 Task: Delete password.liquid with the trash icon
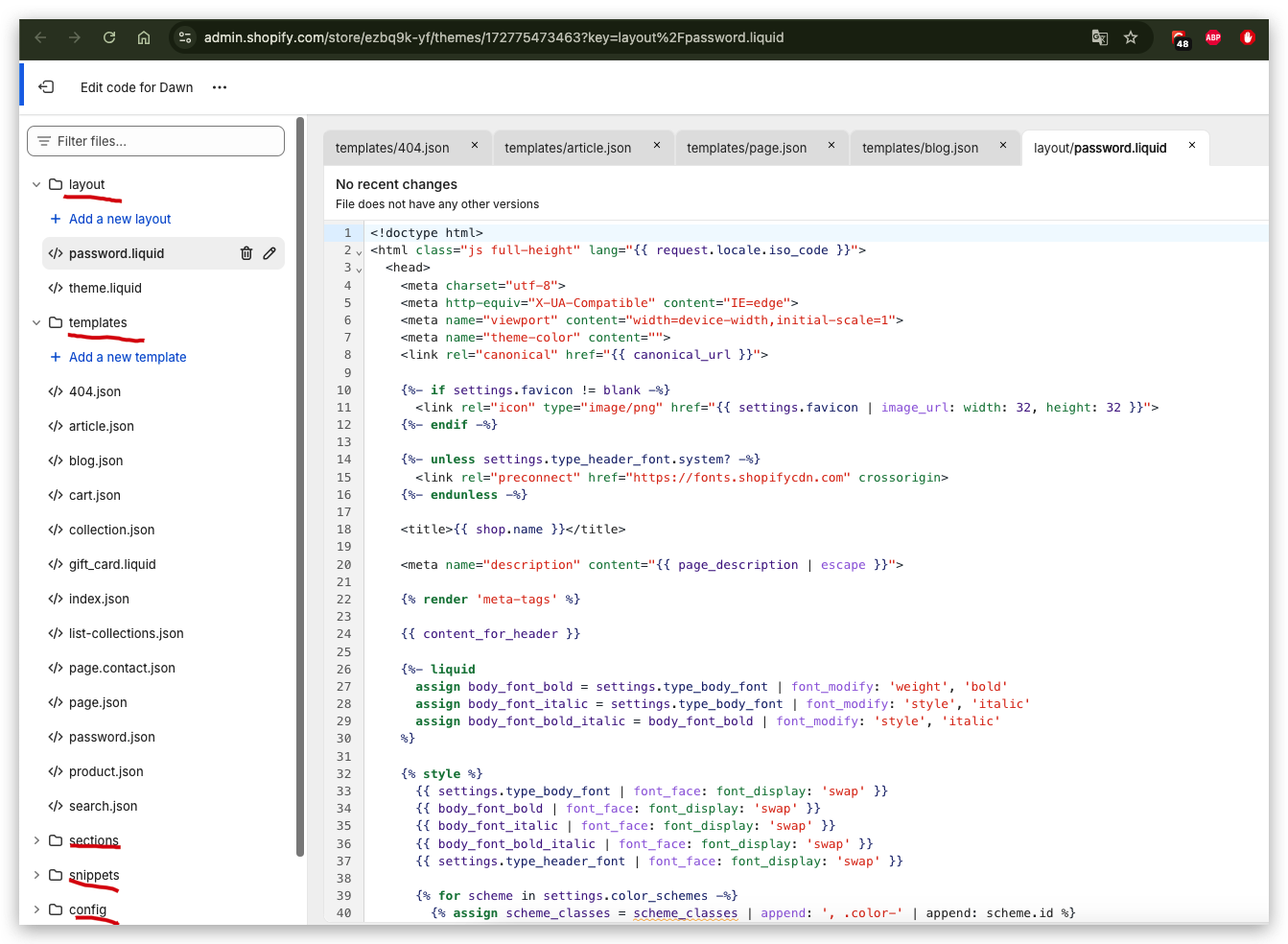[x=246, y=253]
